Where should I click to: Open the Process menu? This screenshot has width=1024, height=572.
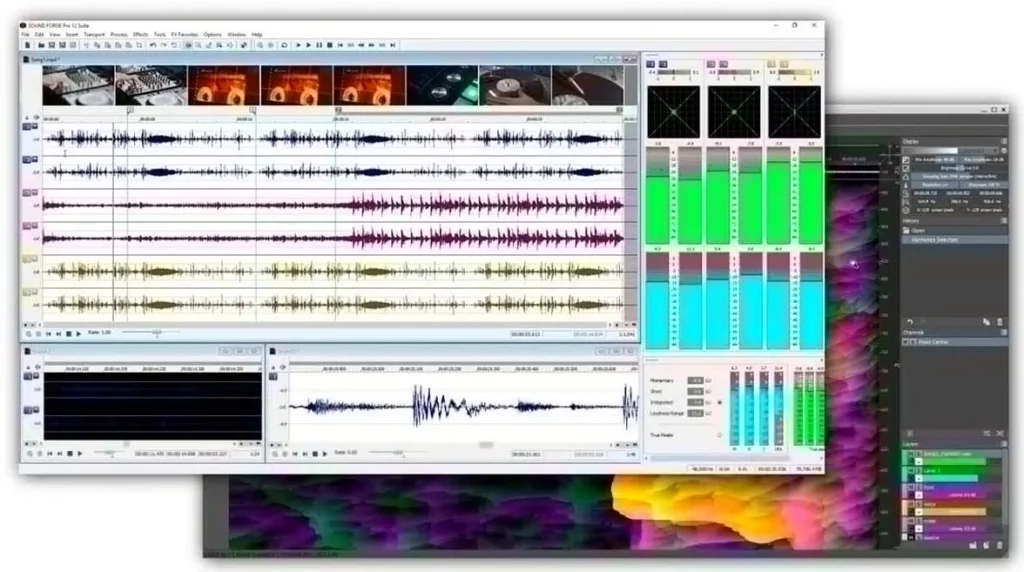(x=119, y=35)
